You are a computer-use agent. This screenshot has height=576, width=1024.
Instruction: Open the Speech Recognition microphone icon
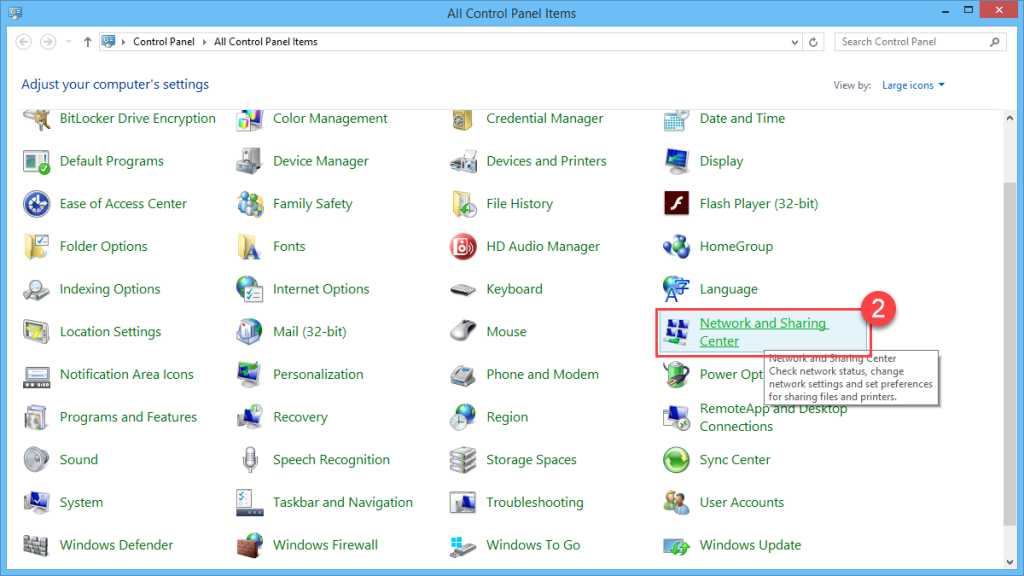pos(249,460)
